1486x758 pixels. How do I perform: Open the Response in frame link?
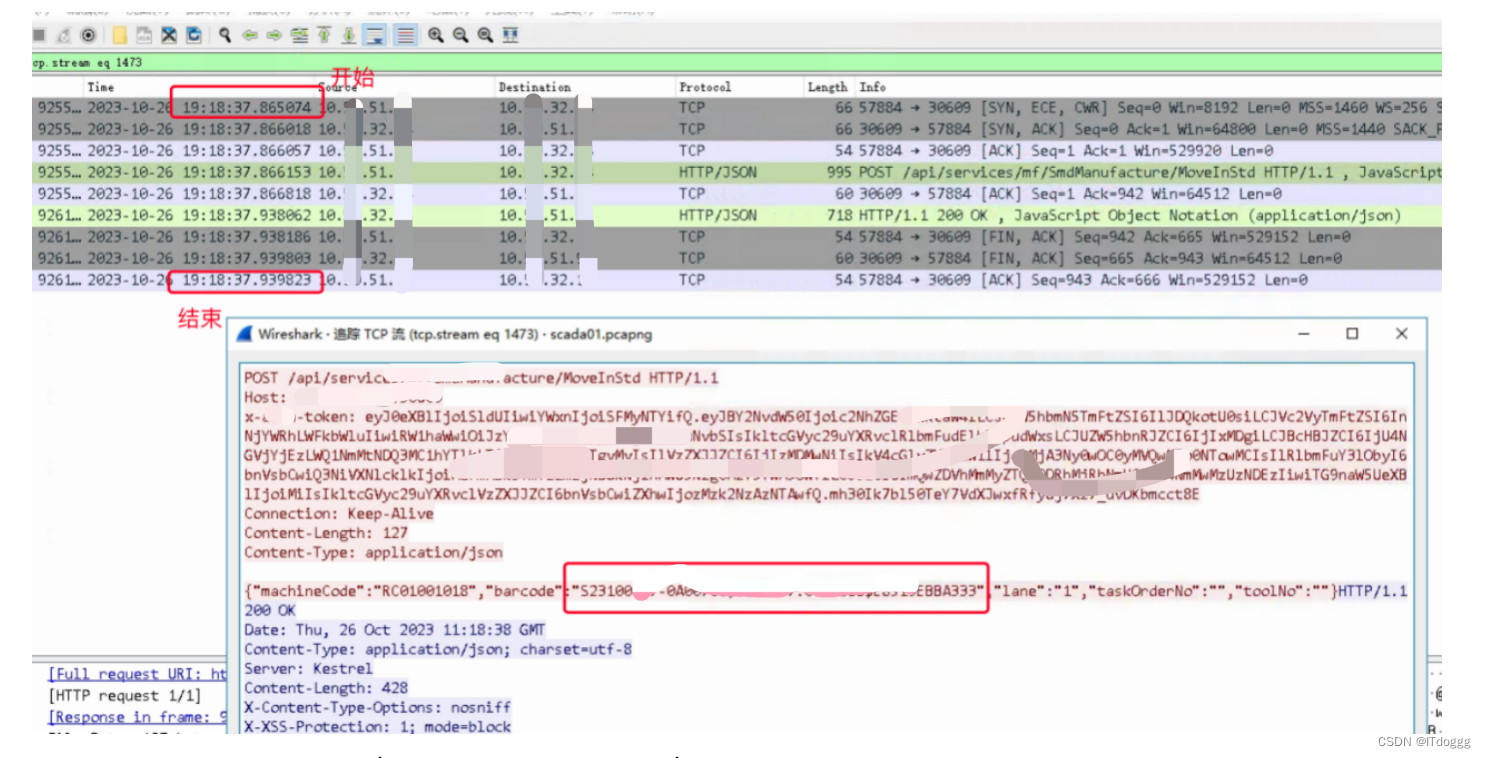pos(138,717)
